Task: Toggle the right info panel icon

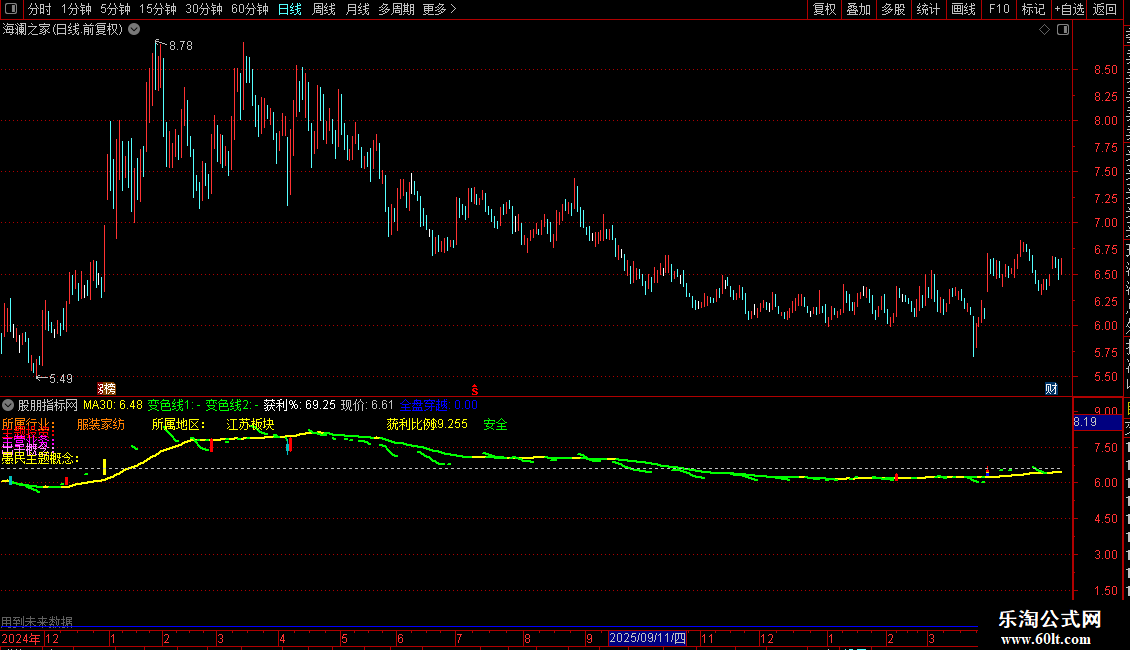Action: tap(1062, 30)
